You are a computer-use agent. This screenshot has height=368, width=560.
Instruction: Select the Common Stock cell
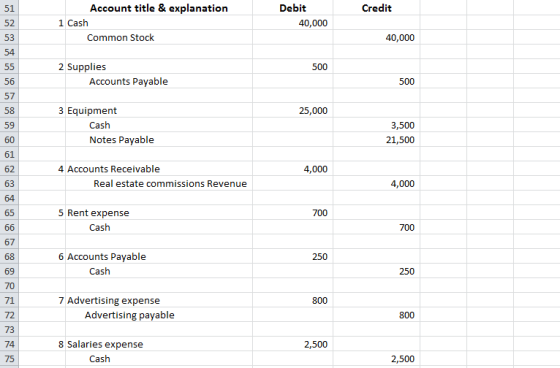click(159, 38)
